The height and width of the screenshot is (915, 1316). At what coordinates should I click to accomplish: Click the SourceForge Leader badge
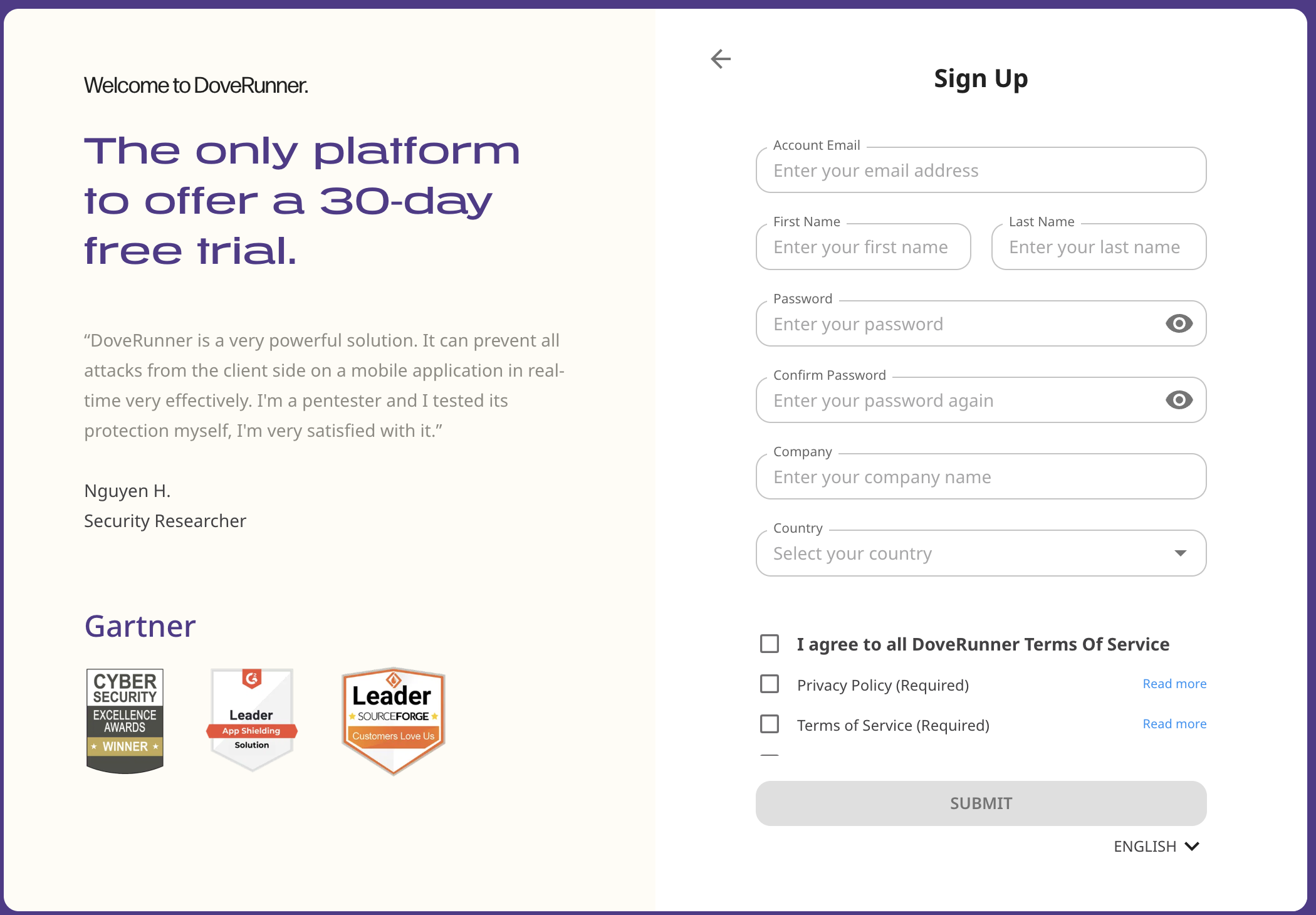394,720
